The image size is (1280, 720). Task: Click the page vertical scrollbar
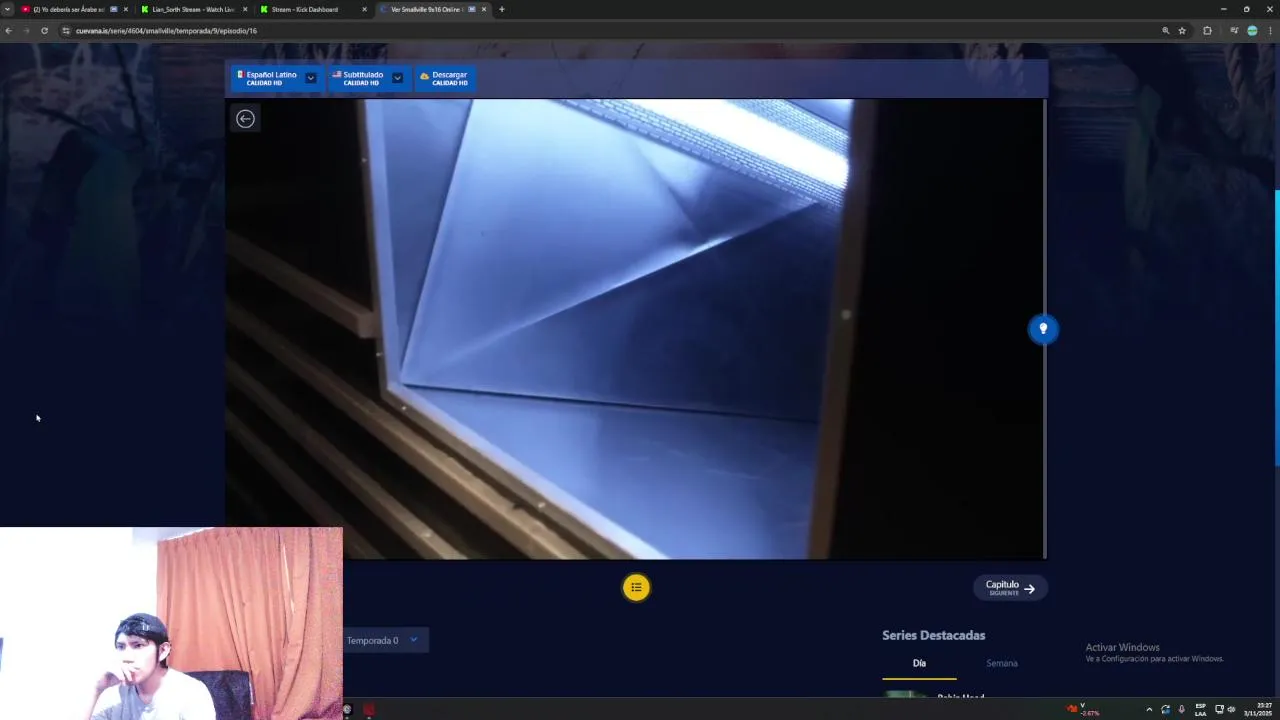coord(1277,327)
